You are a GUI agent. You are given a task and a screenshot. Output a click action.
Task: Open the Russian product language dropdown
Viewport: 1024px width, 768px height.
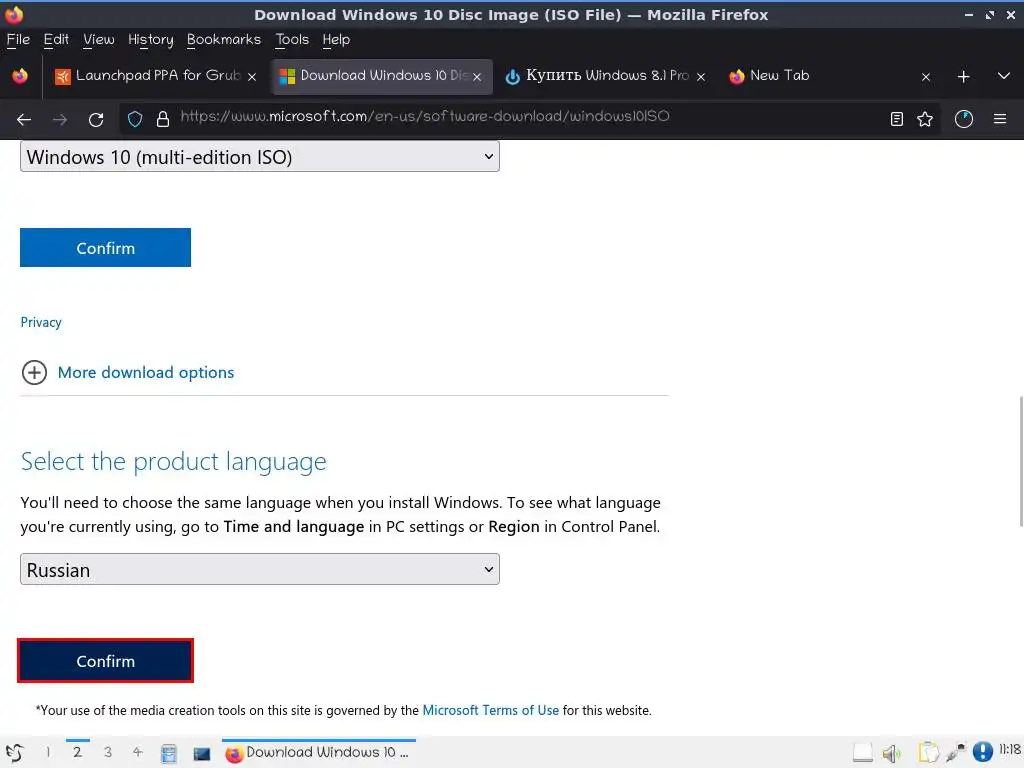(260, 569)
